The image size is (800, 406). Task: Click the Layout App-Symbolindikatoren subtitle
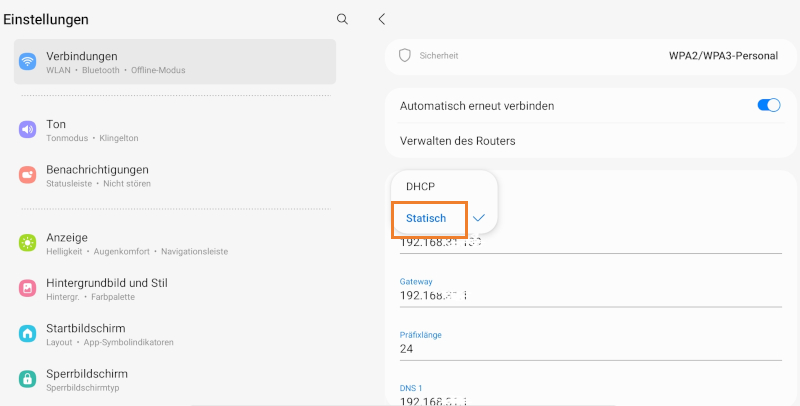110,342
